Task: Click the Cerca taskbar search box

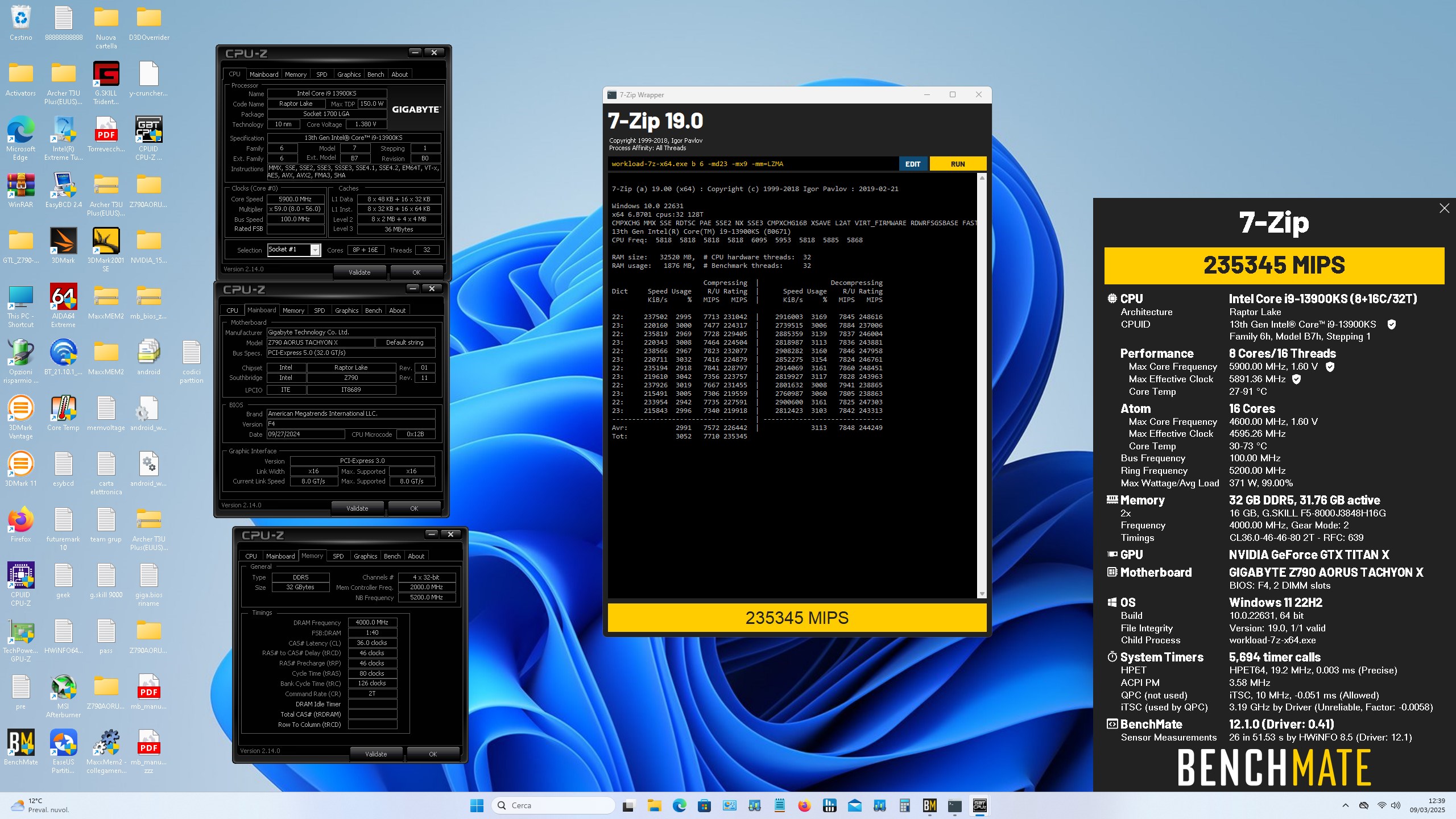Action: click(553, 805)
